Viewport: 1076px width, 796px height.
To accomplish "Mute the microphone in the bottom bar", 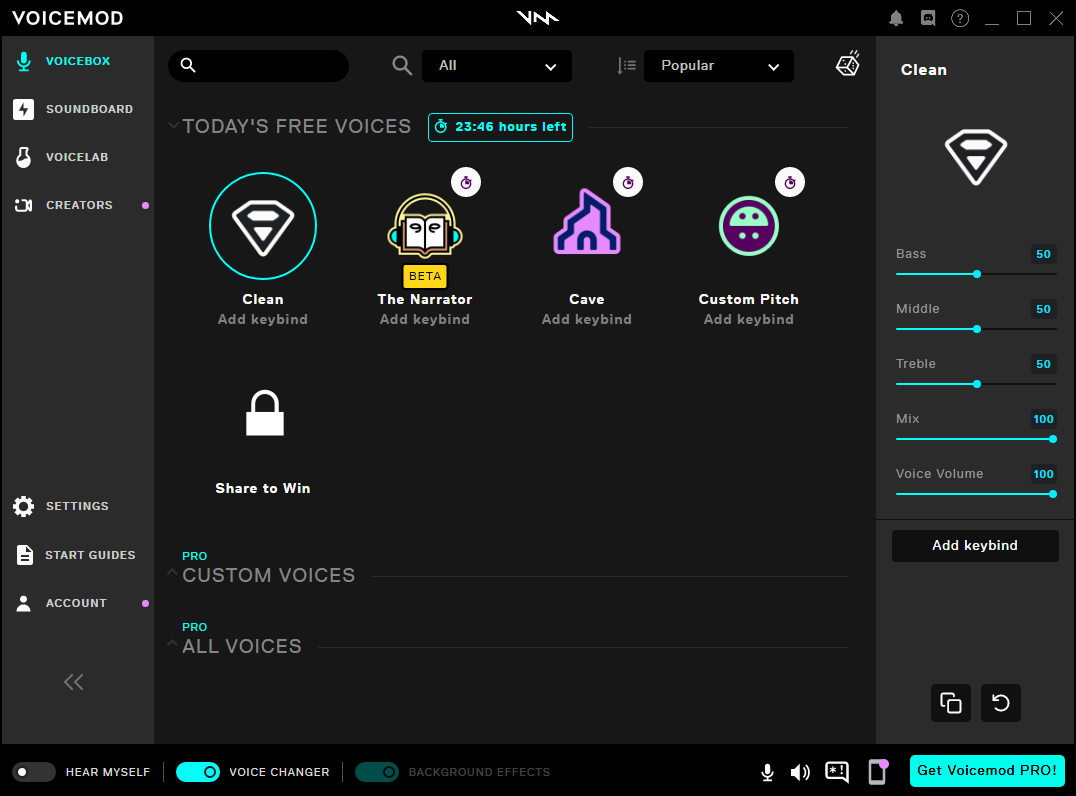I will pos(767,772).
